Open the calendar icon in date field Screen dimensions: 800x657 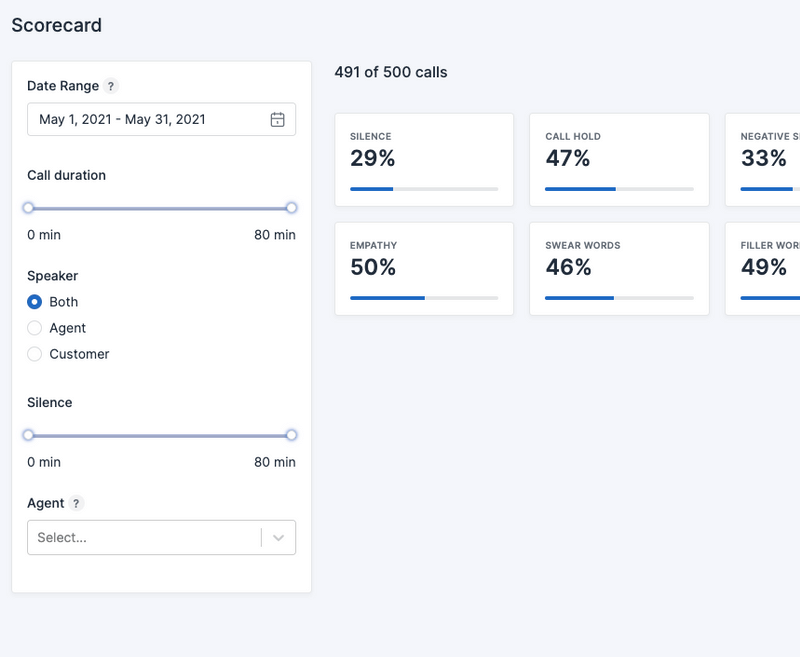coord(278,120)
